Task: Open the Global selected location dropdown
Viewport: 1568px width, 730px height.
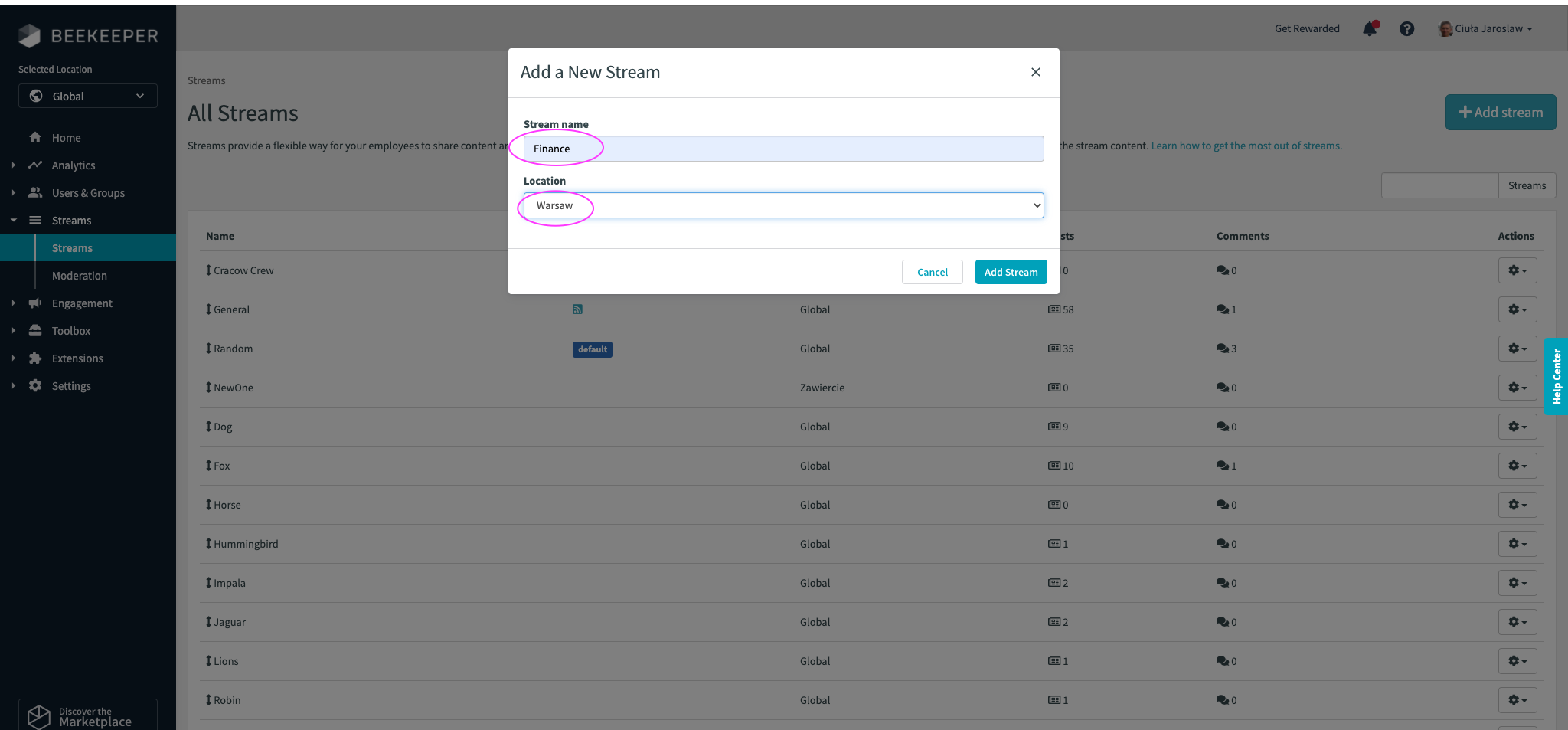Action: click(88, 96)
